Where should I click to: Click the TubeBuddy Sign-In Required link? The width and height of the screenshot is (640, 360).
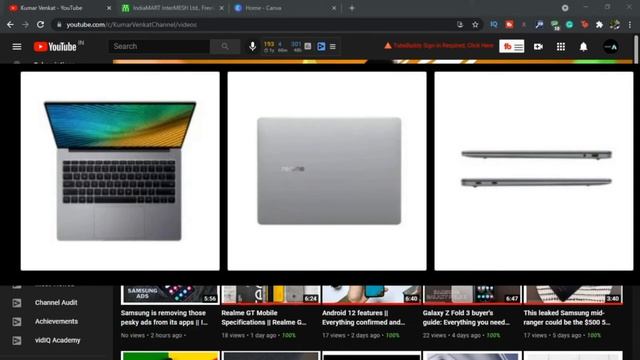(443, 46)
